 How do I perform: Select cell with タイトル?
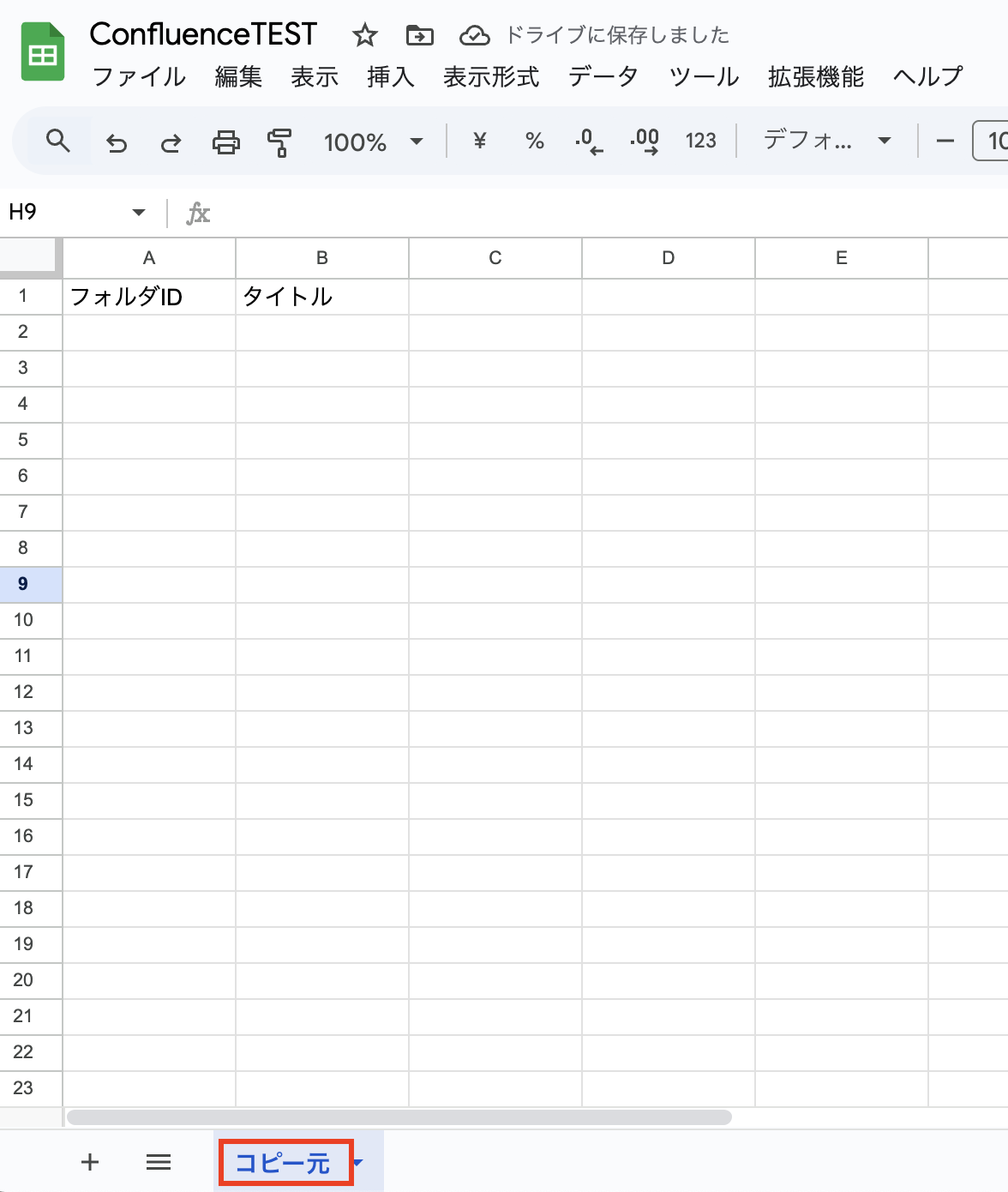tap(322, 297)
